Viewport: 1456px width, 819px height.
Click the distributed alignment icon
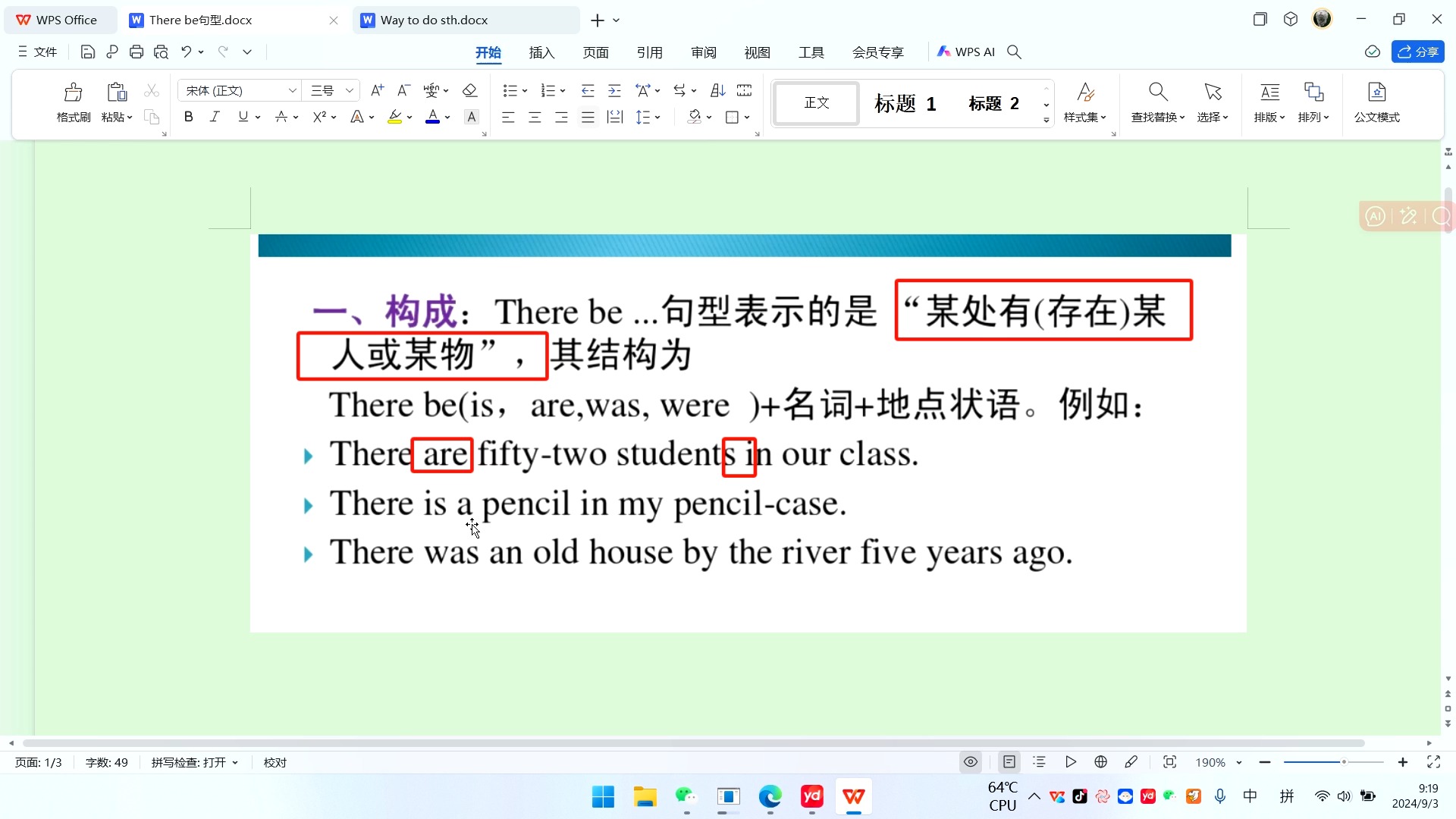point(615,118)
